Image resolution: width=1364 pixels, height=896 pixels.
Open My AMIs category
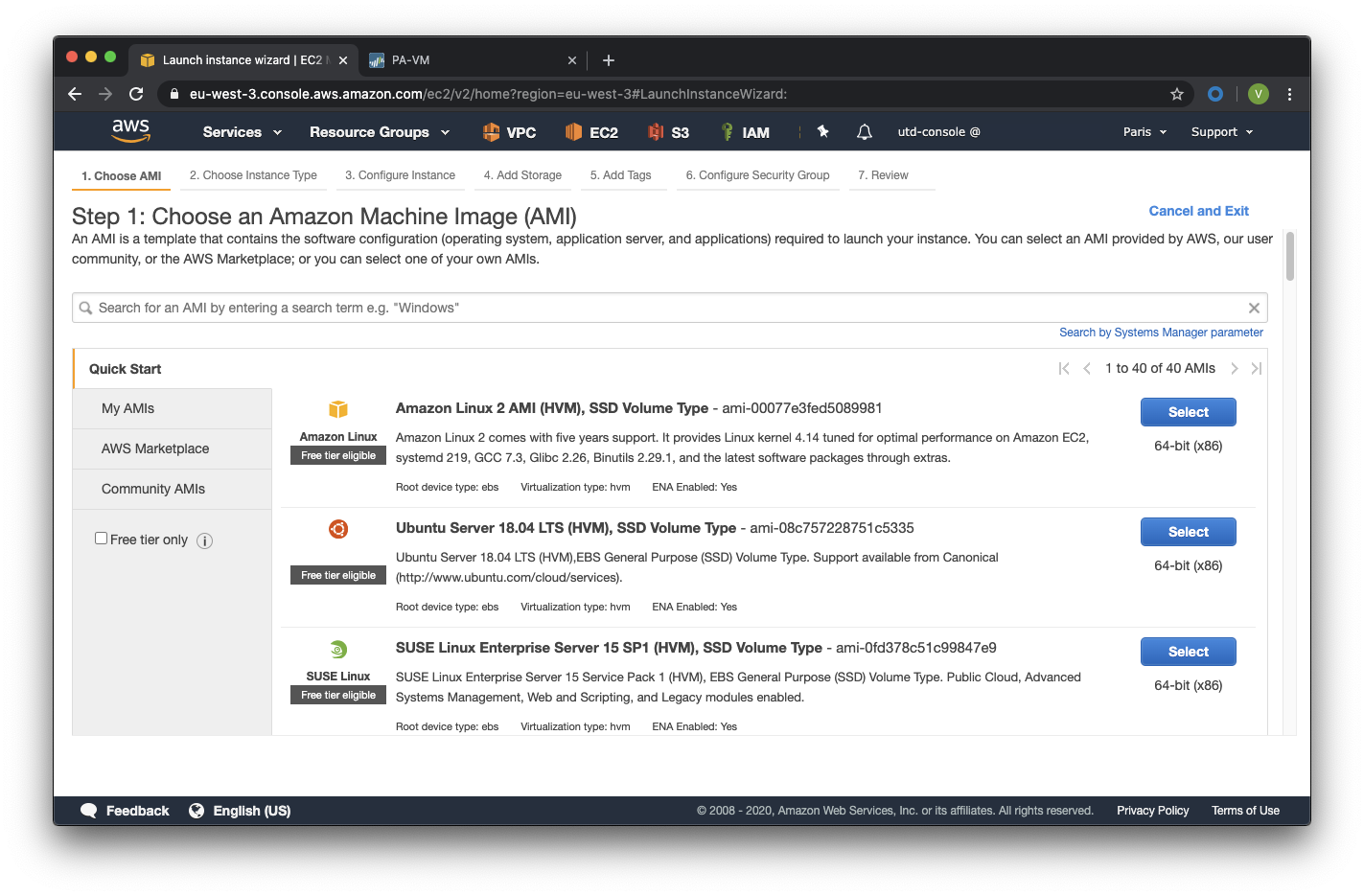(x=173, y=408)
